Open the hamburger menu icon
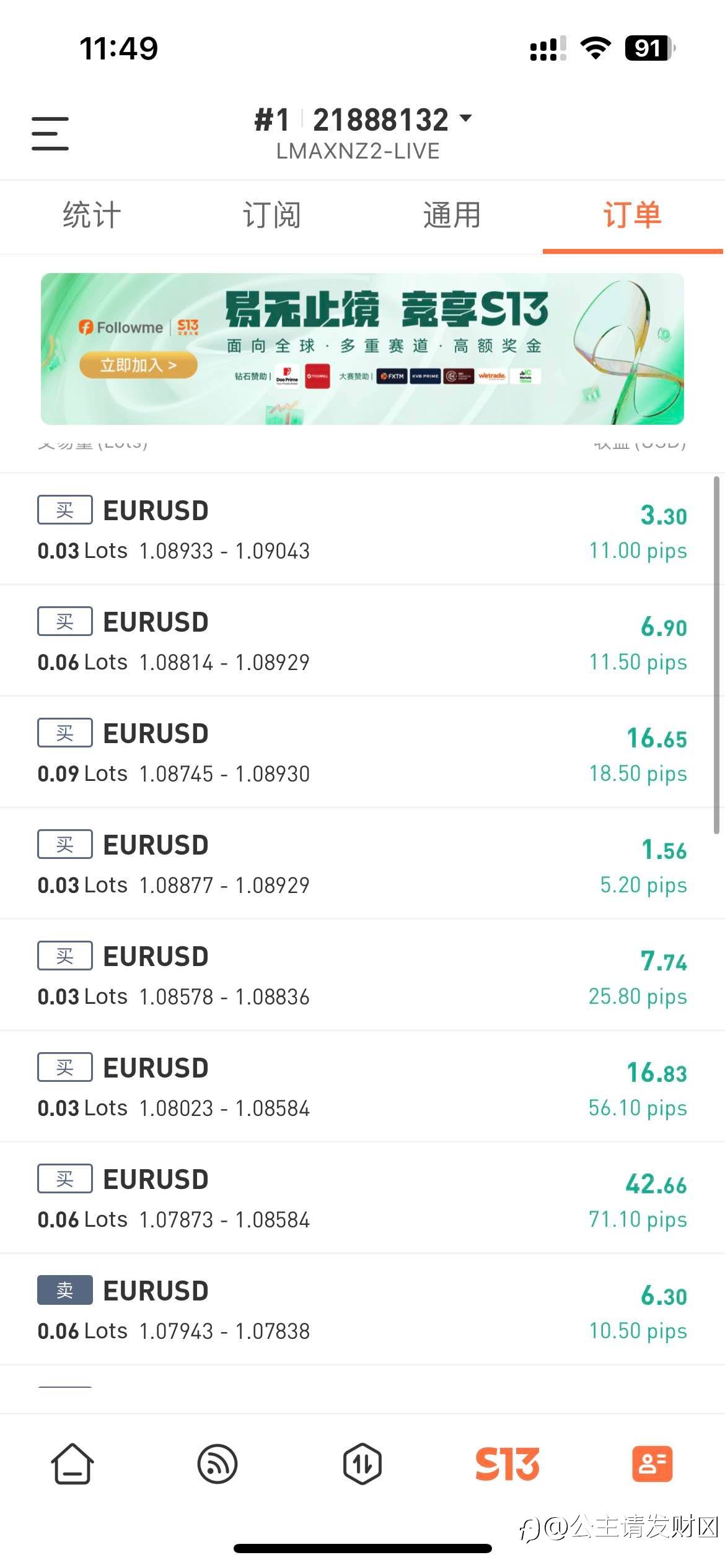This screenshot has height=1568, width=725. pyautogui.click(x=50, y=133)
